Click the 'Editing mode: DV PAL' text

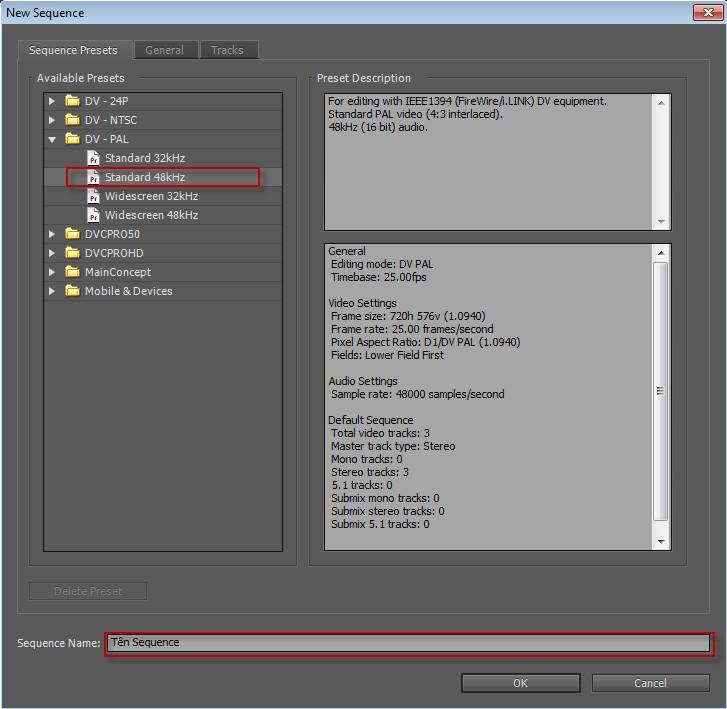[x=382, y=264]
